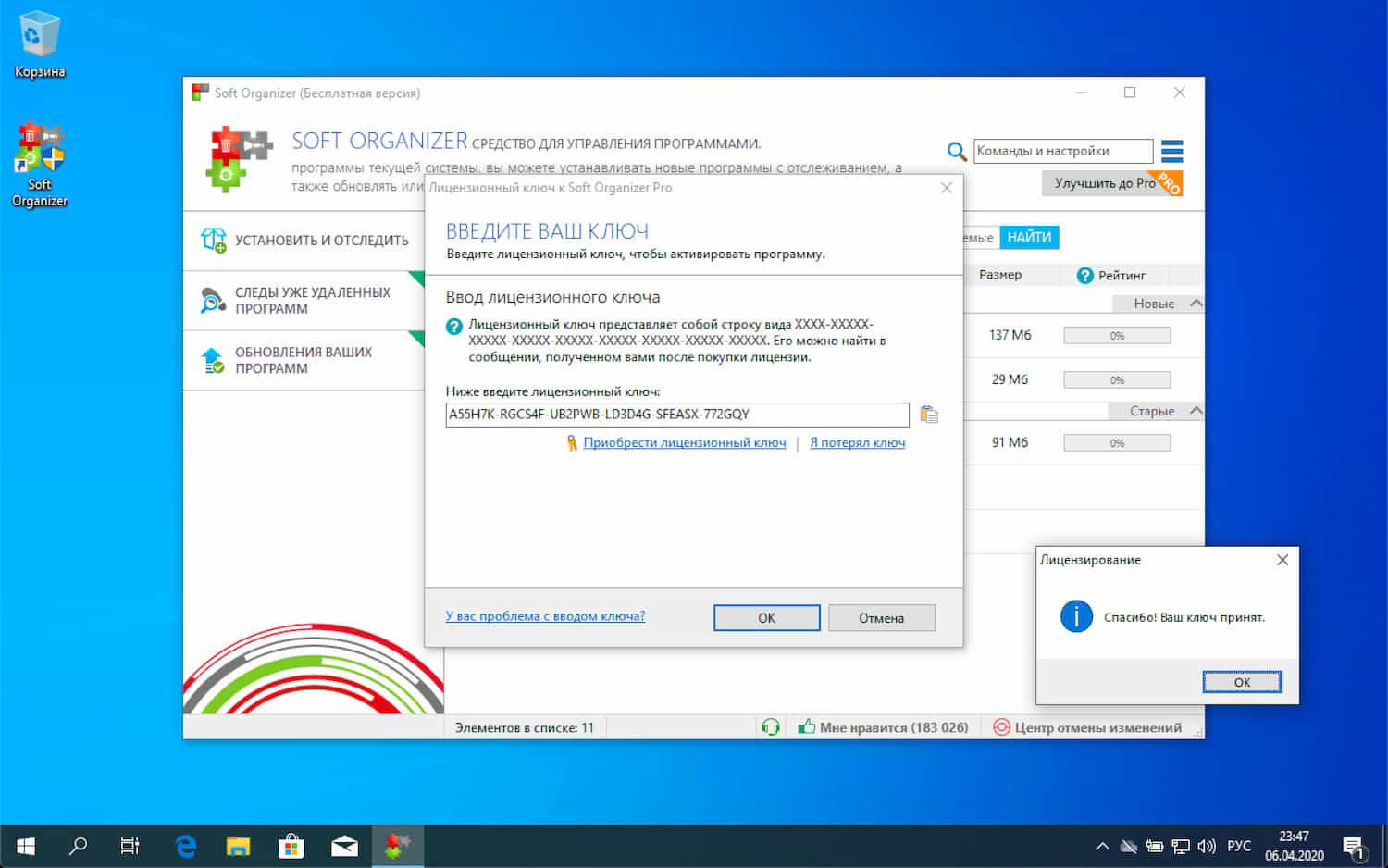Click the 0% rating bar for 91 Мб row

point(1117,443)
